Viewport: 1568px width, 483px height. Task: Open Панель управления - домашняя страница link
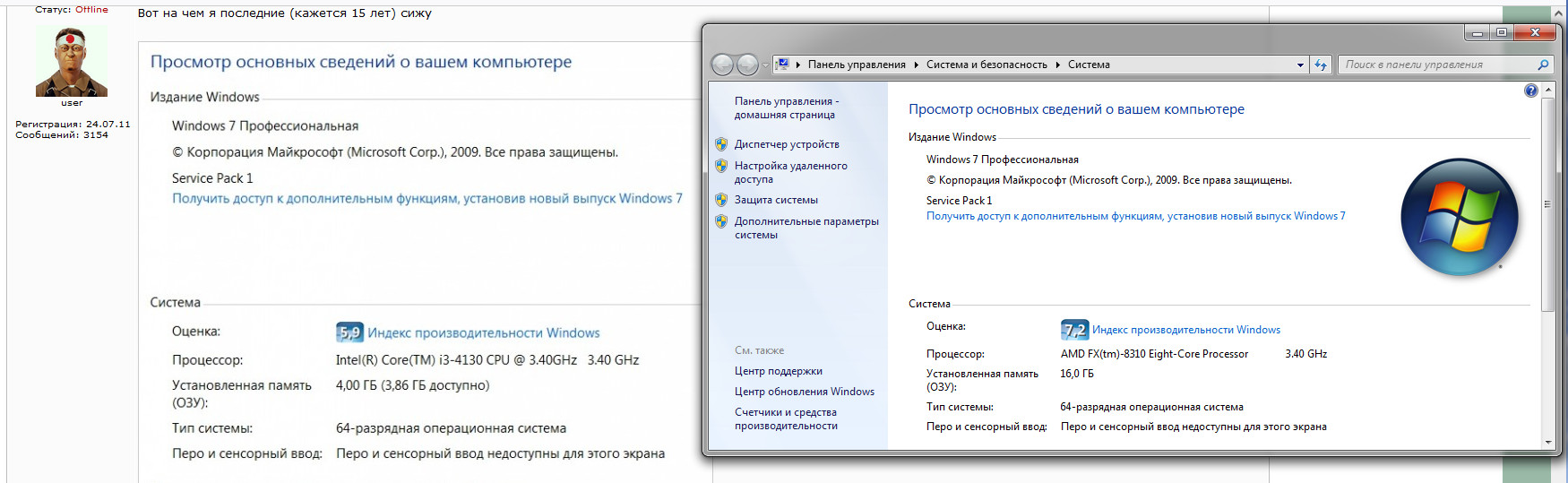[787, 108]
